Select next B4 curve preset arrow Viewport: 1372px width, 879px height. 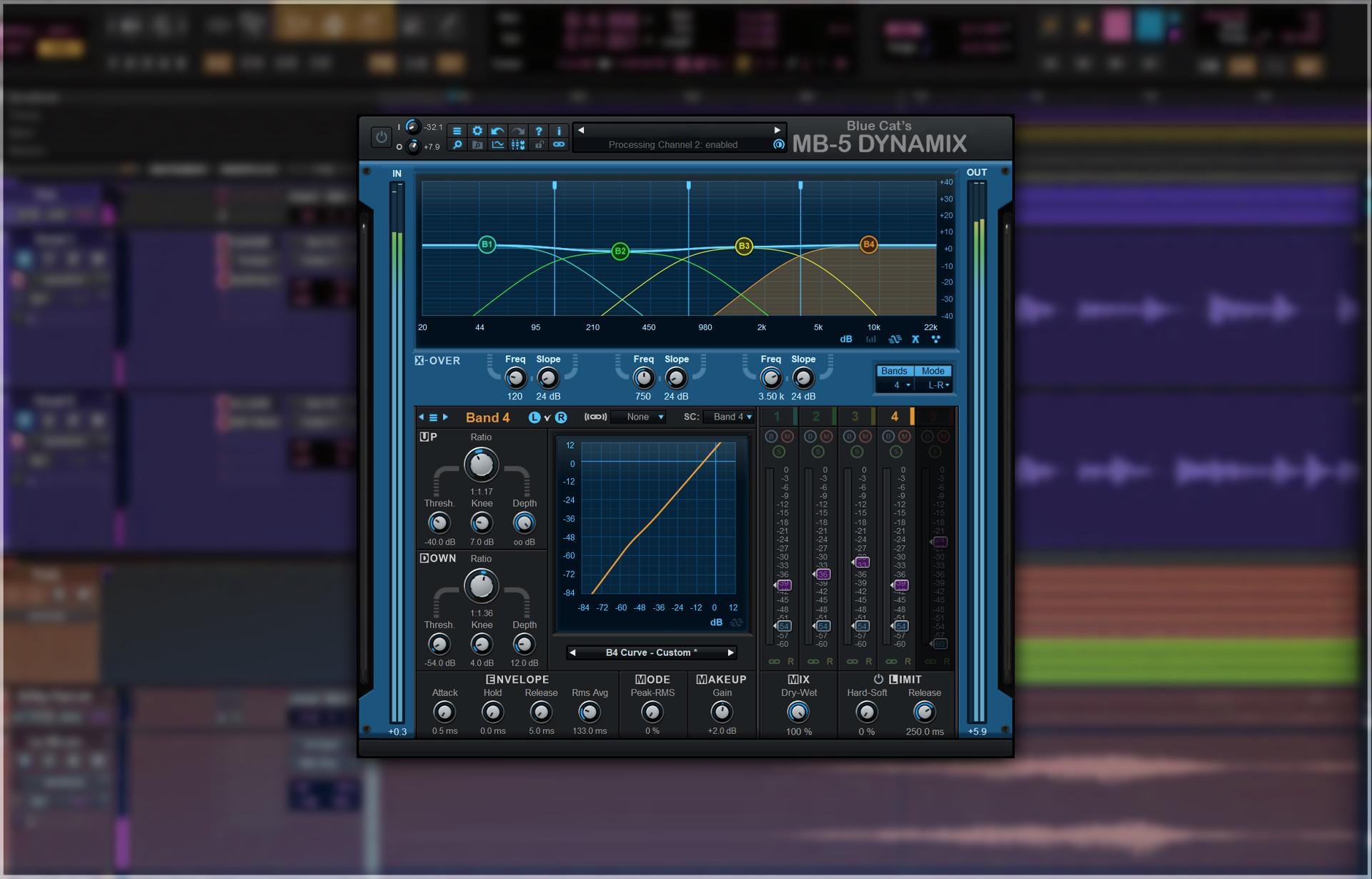[730, 652]
